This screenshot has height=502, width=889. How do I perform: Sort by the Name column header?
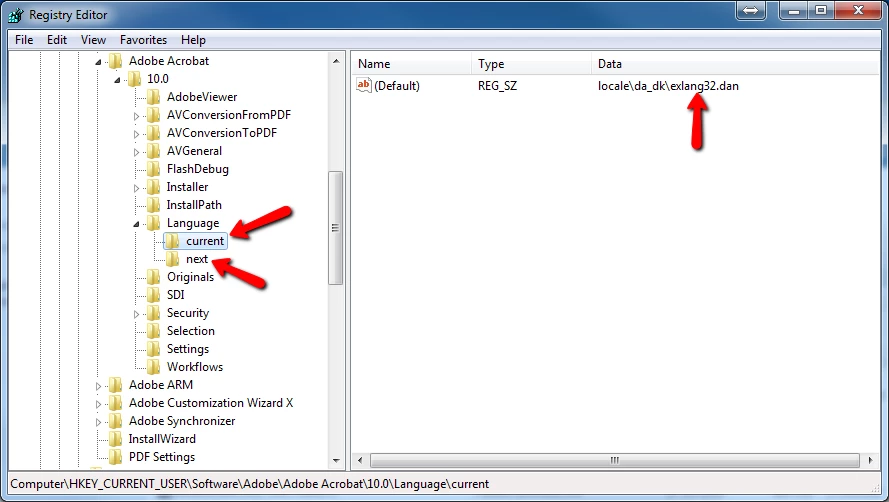411,64
